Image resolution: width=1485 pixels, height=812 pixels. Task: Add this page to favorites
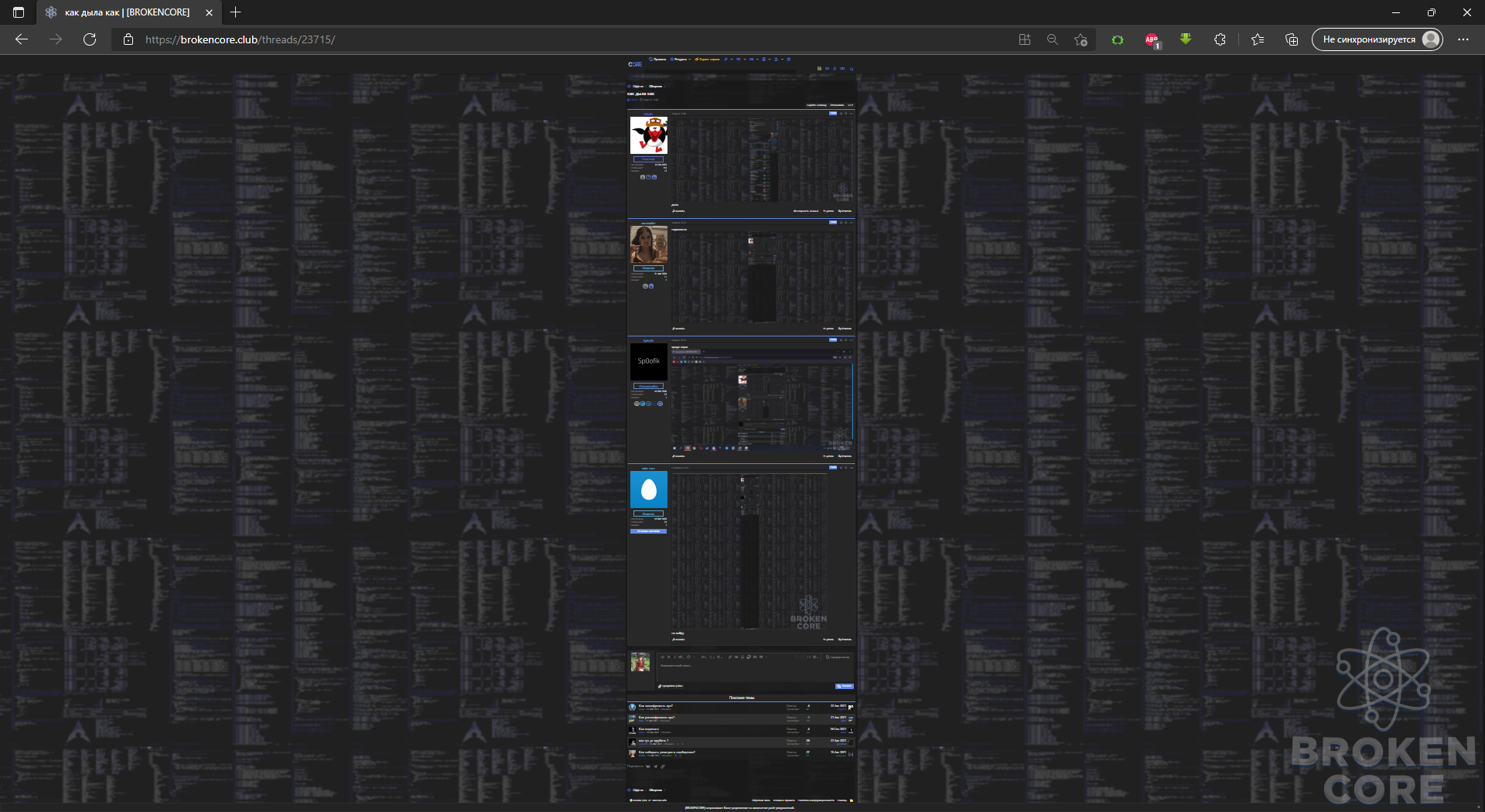[x=1080, y=39]
